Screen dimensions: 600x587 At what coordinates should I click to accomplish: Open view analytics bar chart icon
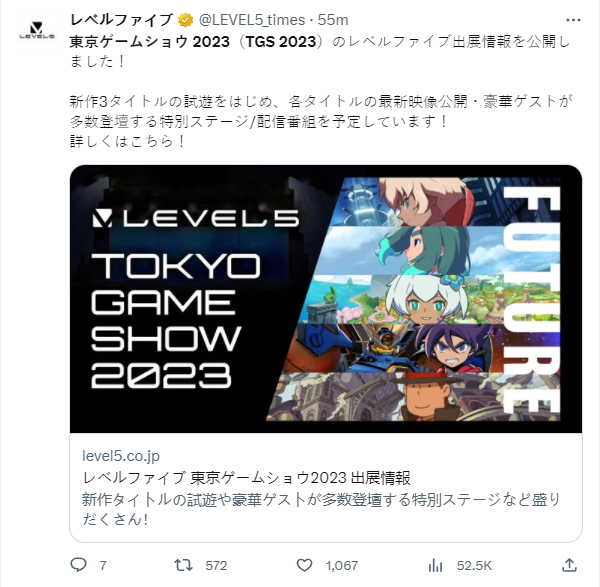[435, 565]
